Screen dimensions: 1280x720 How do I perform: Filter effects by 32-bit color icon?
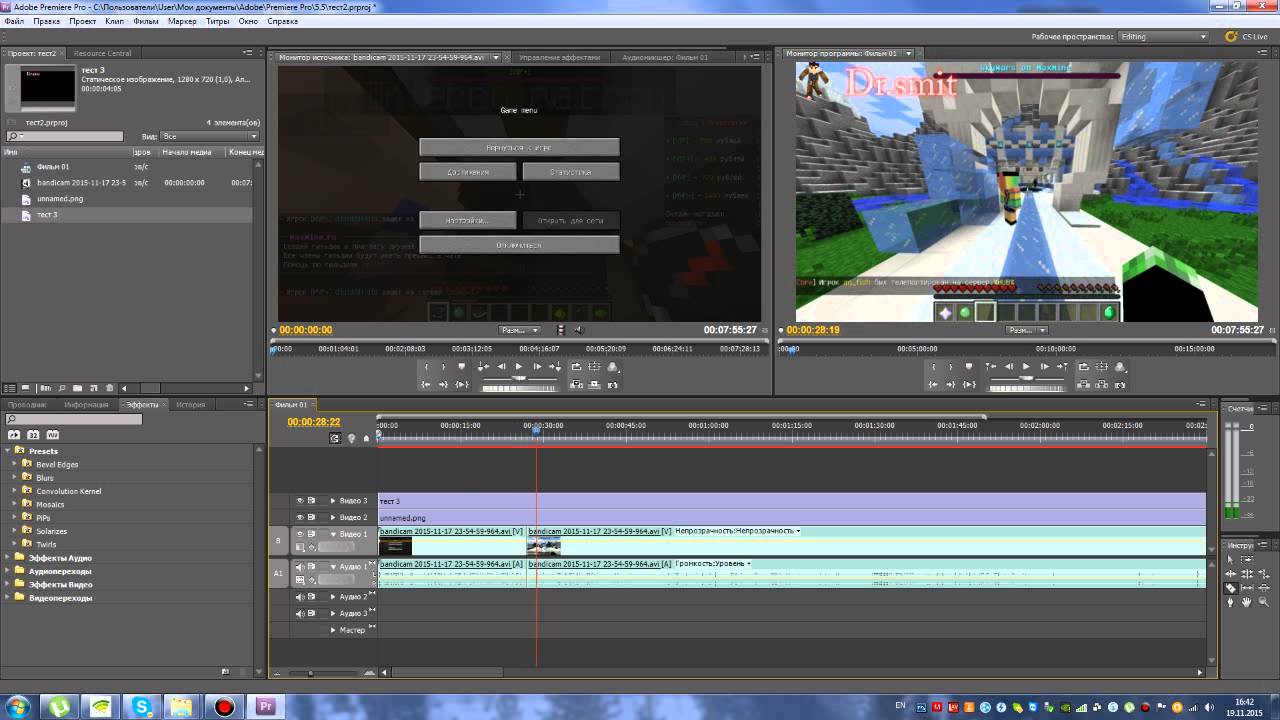click(33, 435)
